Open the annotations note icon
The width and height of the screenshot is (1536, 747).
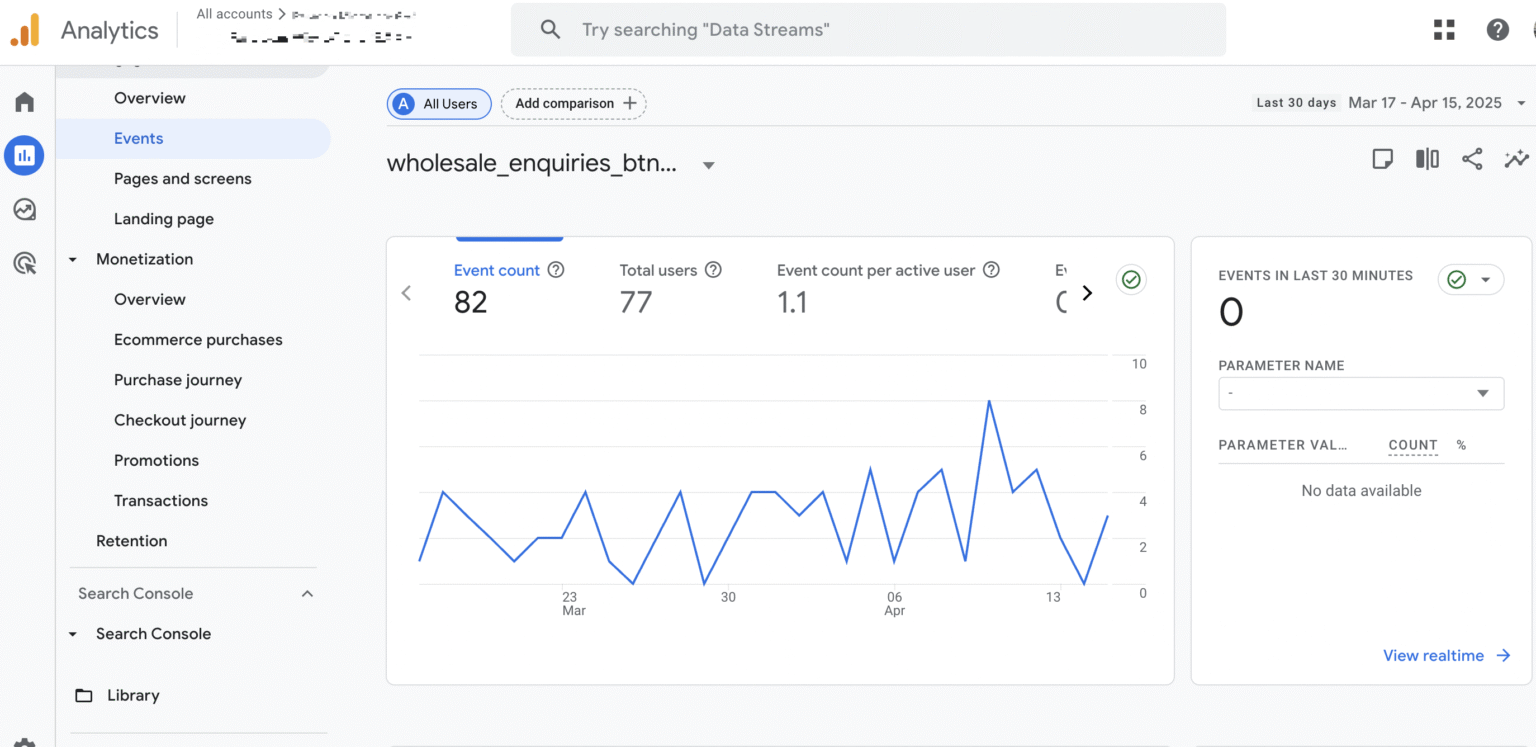coord(1382,159)
